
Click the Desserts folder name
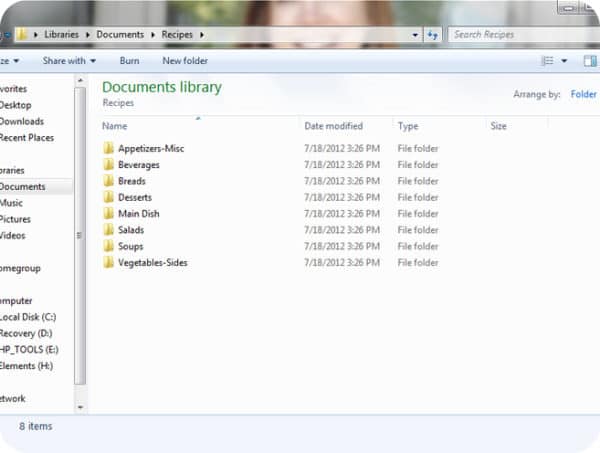tap(135, 197)
